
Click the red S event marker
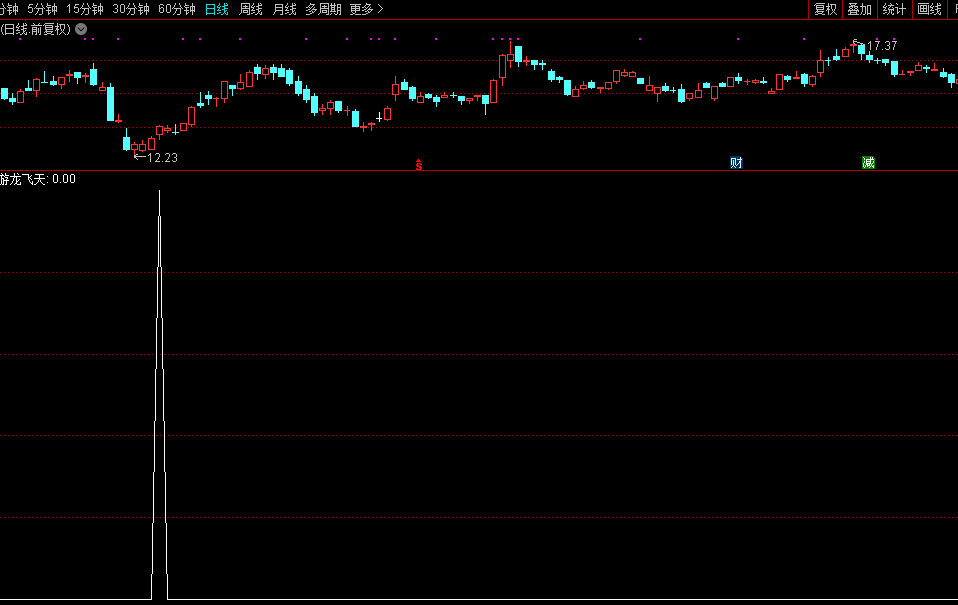(419, 164)
